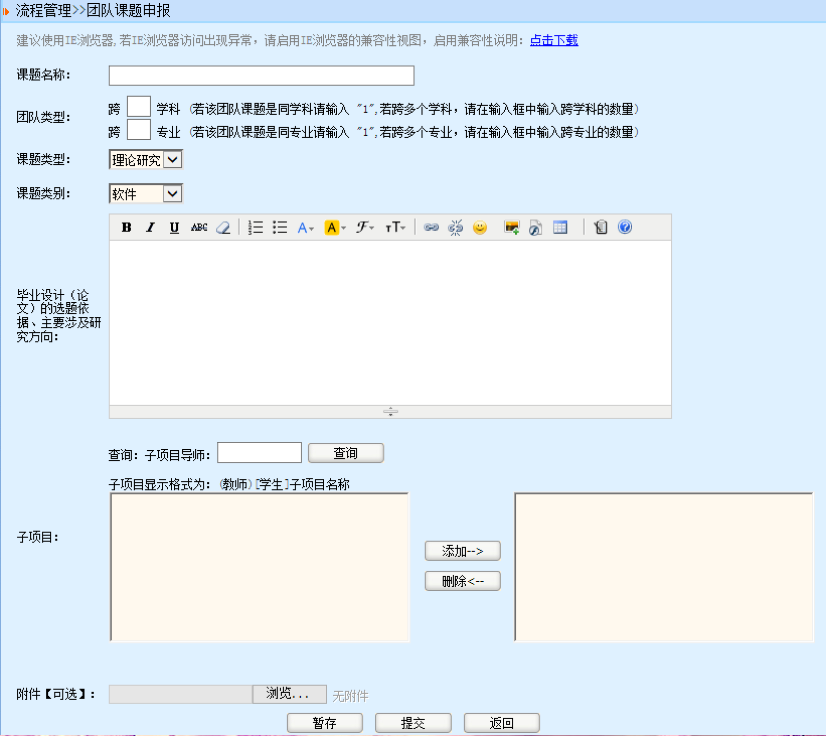Screen dimensions: 826x736
Task: Insert a bulleted list
Action: click(280, 227)
